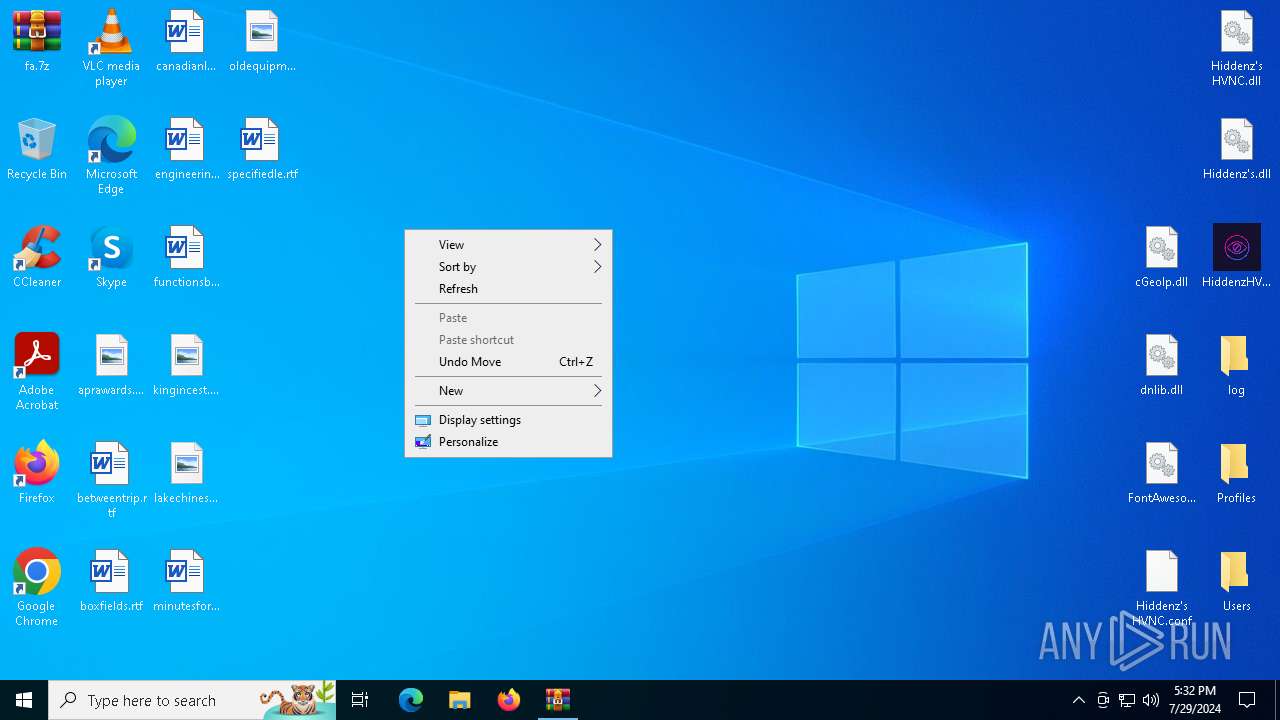1280x720 pixels.
Task: Expand the Sort by submenu
Action: [x=508, y=267]
